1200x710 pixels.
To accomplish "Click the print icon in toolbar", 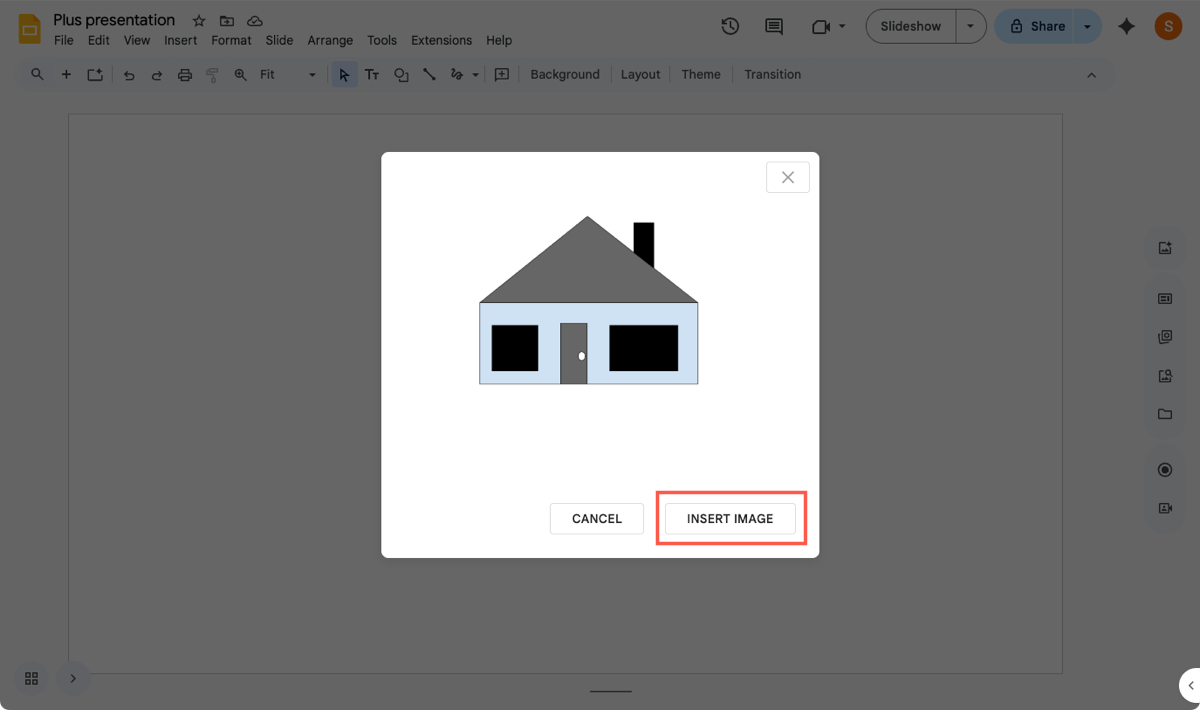I will [x=184, y=75].
